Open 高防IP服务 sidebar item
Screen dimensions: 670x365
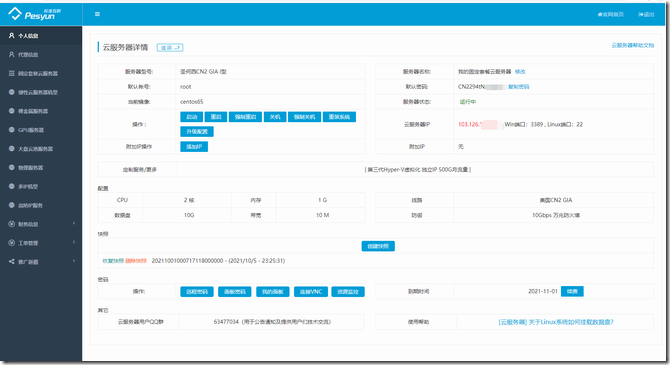pos(41,205)
